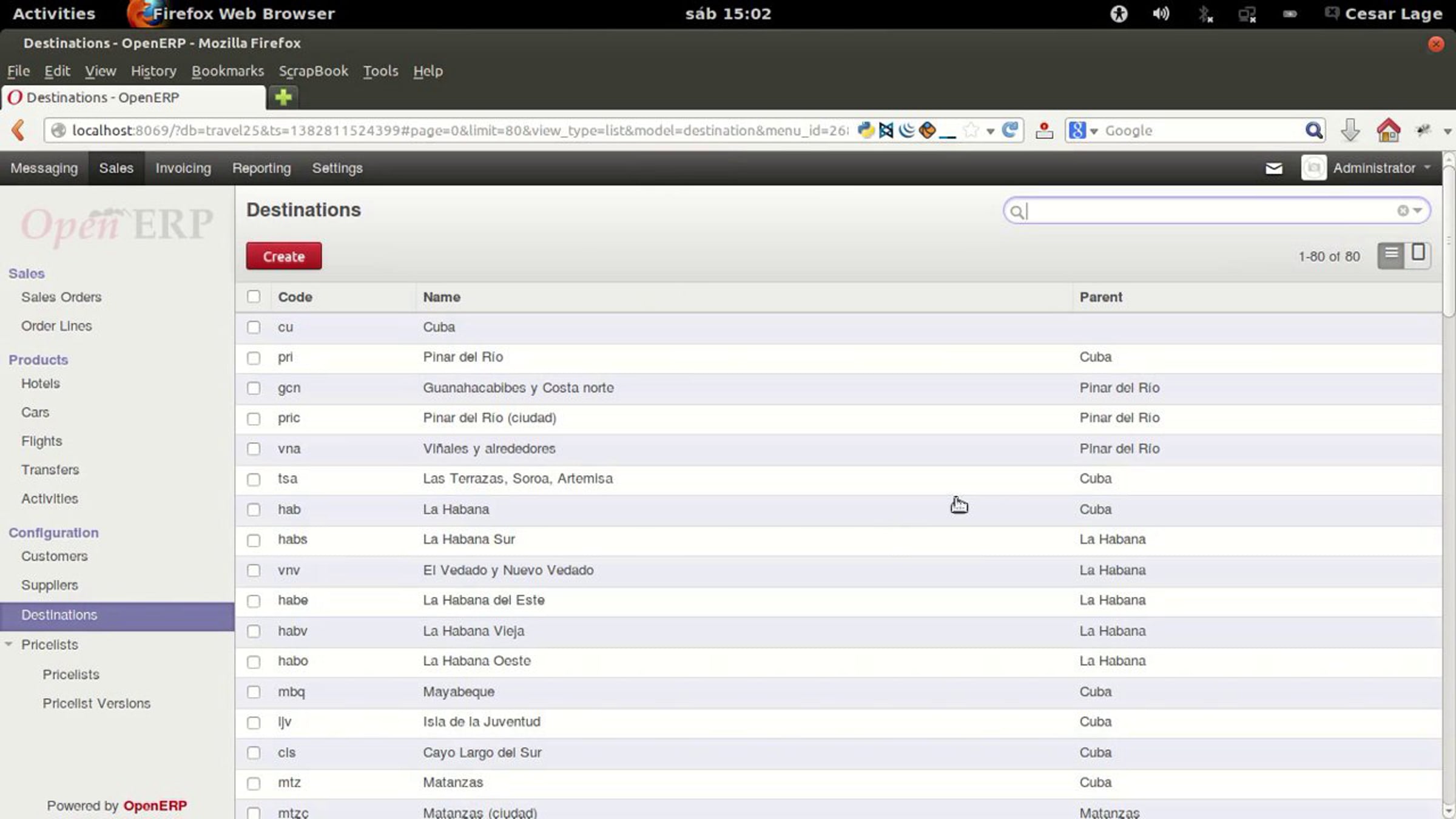1456x819 pixels.
Task: Go to the Invoicing top menu
Action: tap(183, 168)
